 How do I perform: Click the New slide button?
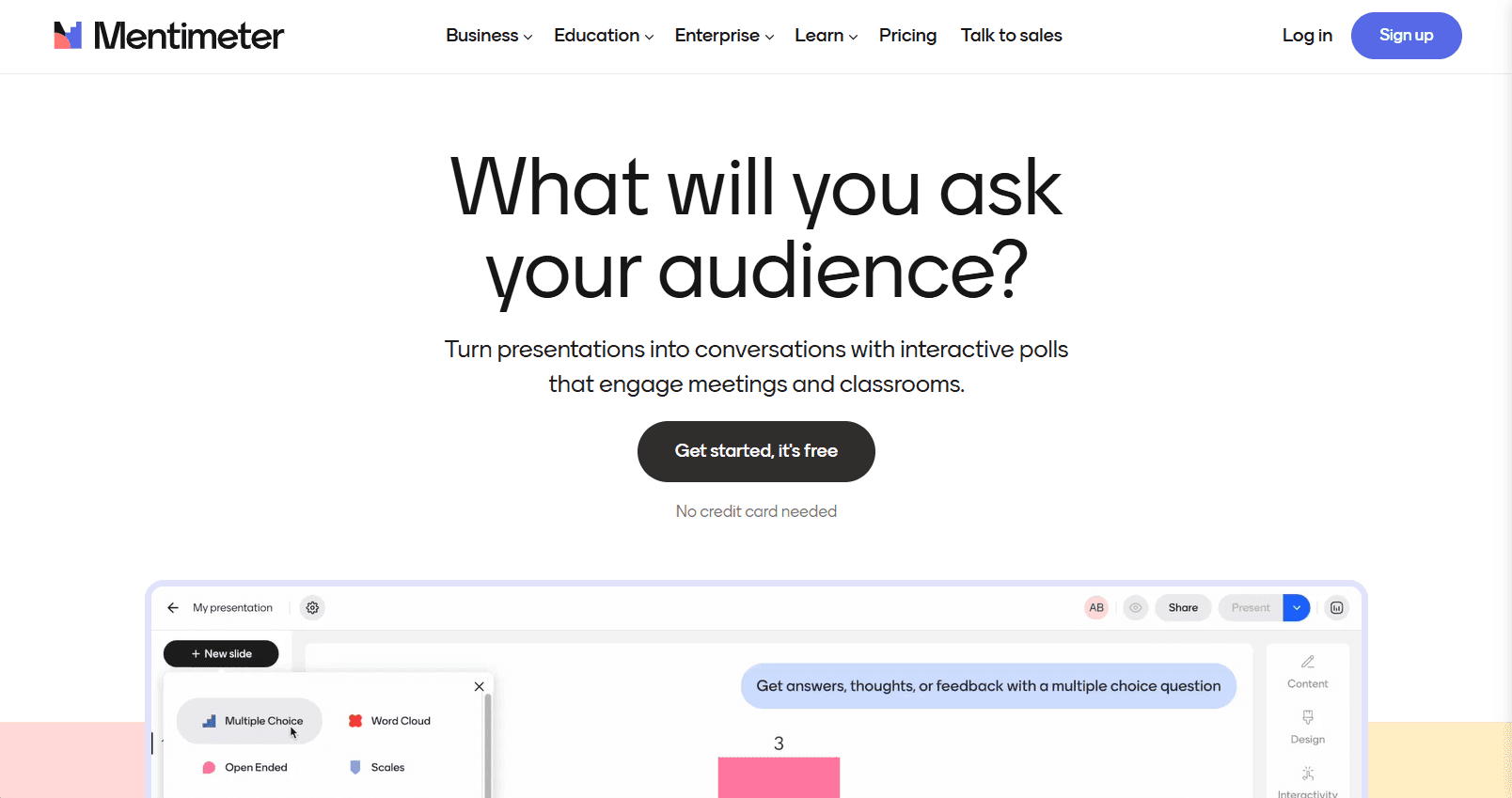coord(221,653)
